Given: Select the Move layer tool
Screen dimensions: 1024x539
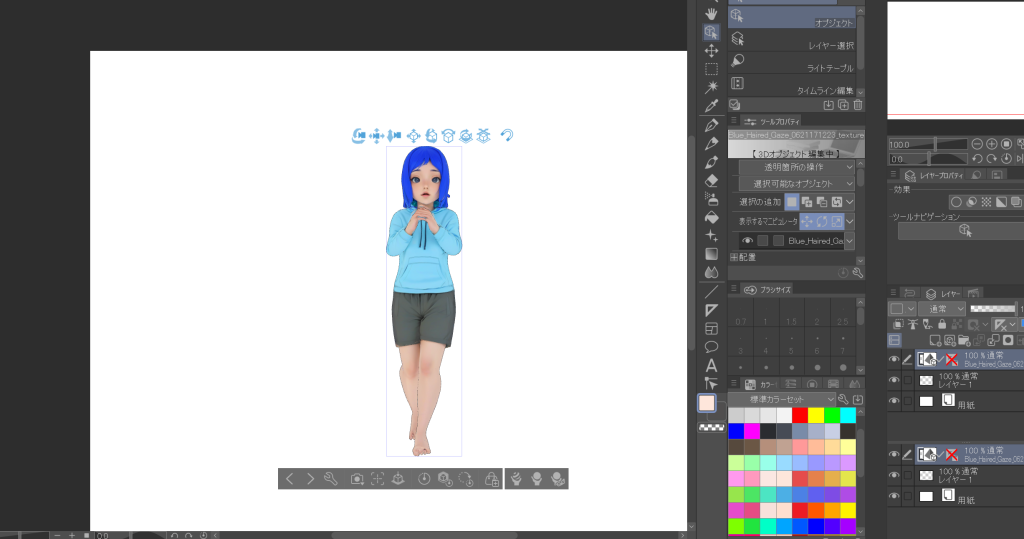Looking at the screenshot, I should pos(711,50).
